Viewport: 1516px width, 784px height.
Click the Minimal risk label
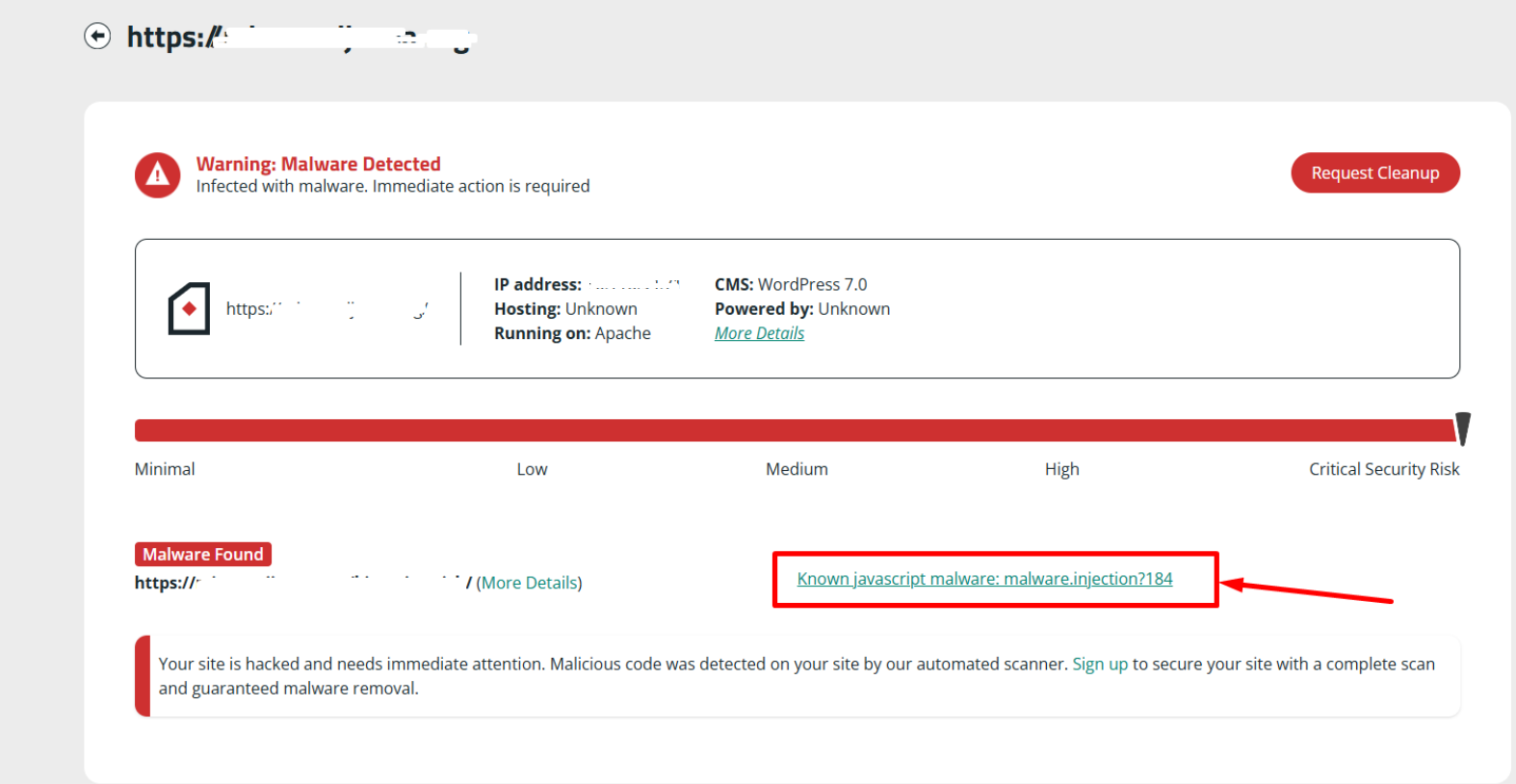click(165, 469)
